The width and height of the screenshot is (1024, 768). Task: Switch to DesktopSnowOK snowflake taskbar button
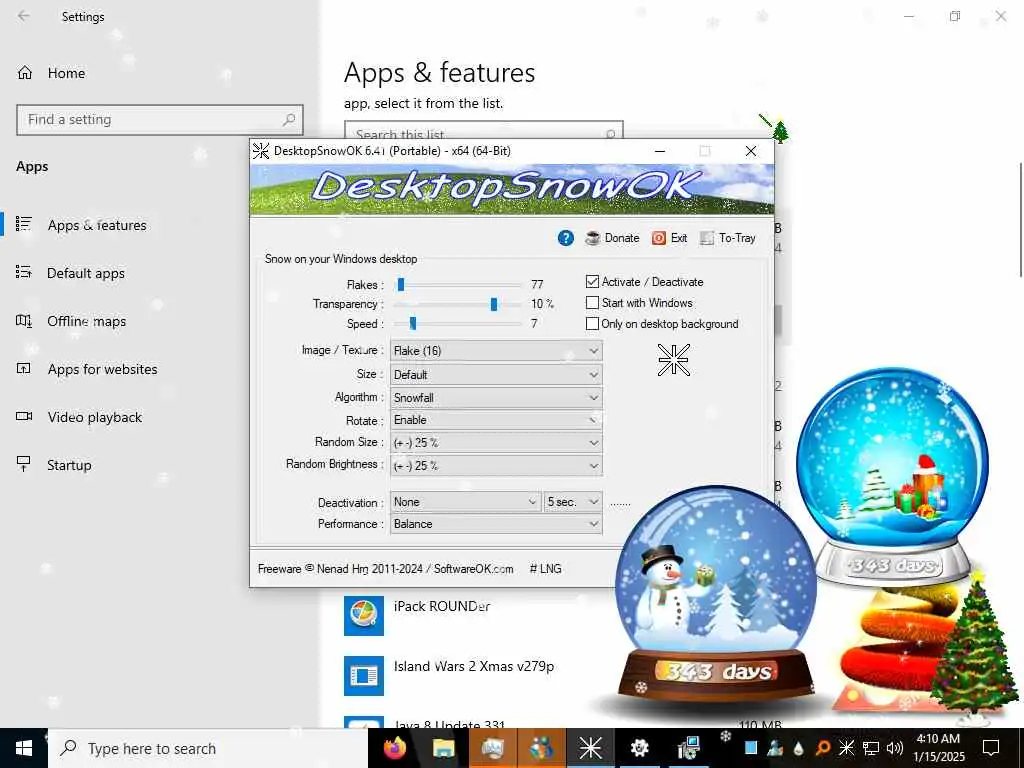(590, 748)
